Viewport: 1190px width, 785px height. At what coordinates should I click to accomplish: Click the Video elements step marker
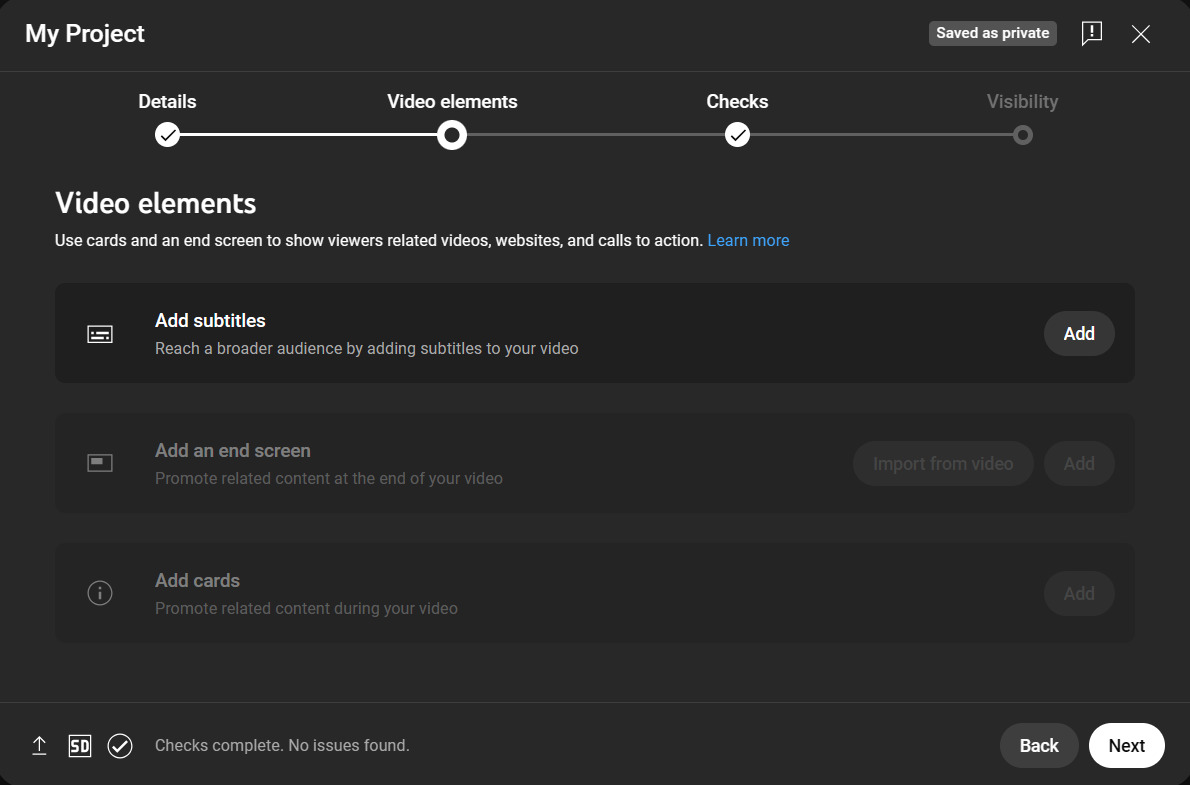451,134
